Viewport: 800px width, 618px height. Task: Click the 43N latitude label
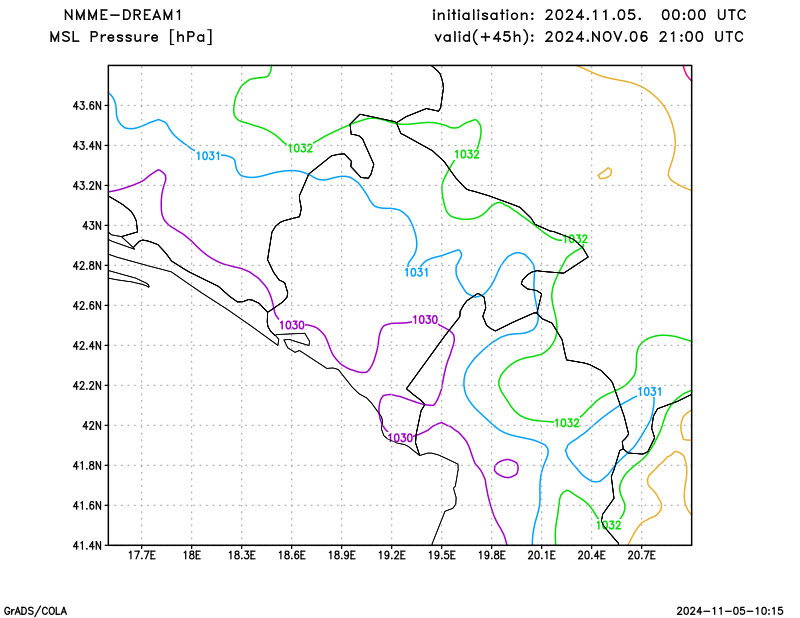pos(92,226)
